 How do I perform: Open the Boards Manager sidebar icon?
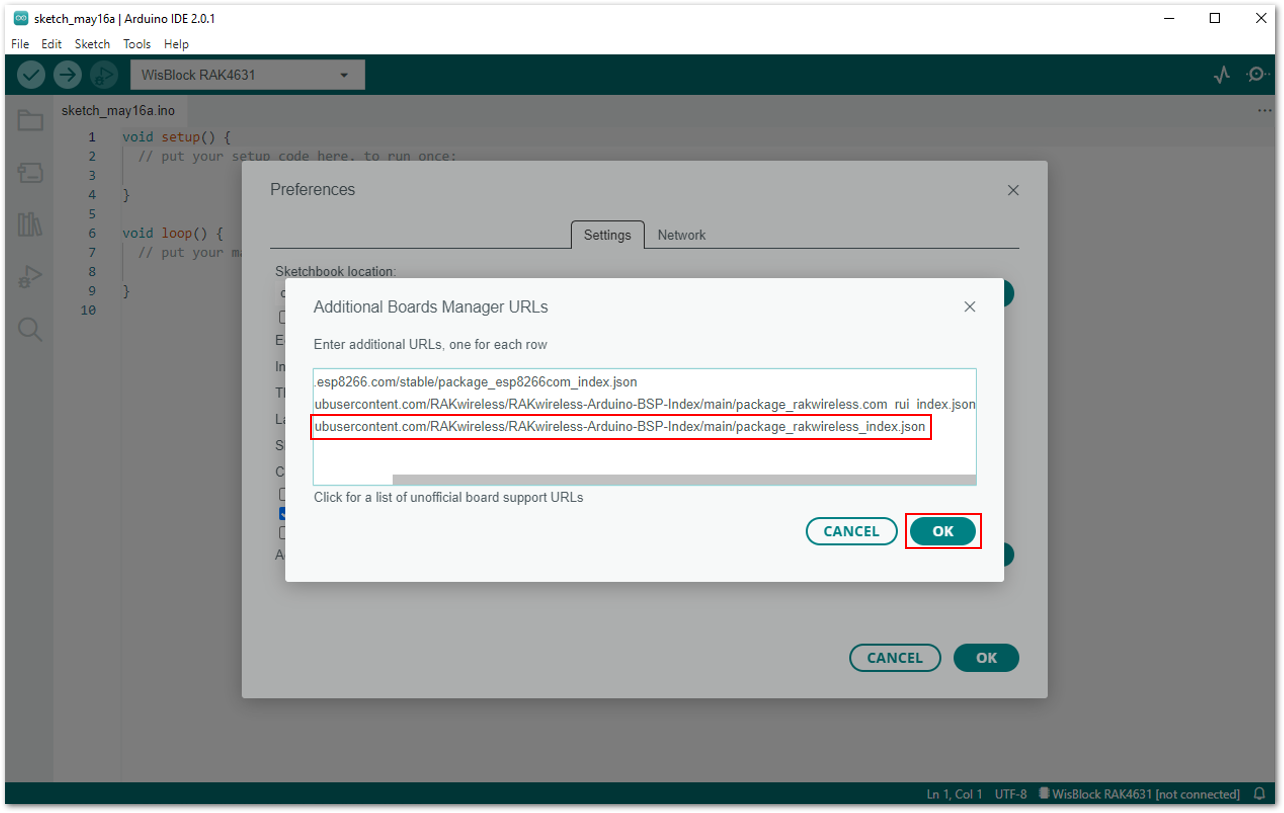pos(30,173)
